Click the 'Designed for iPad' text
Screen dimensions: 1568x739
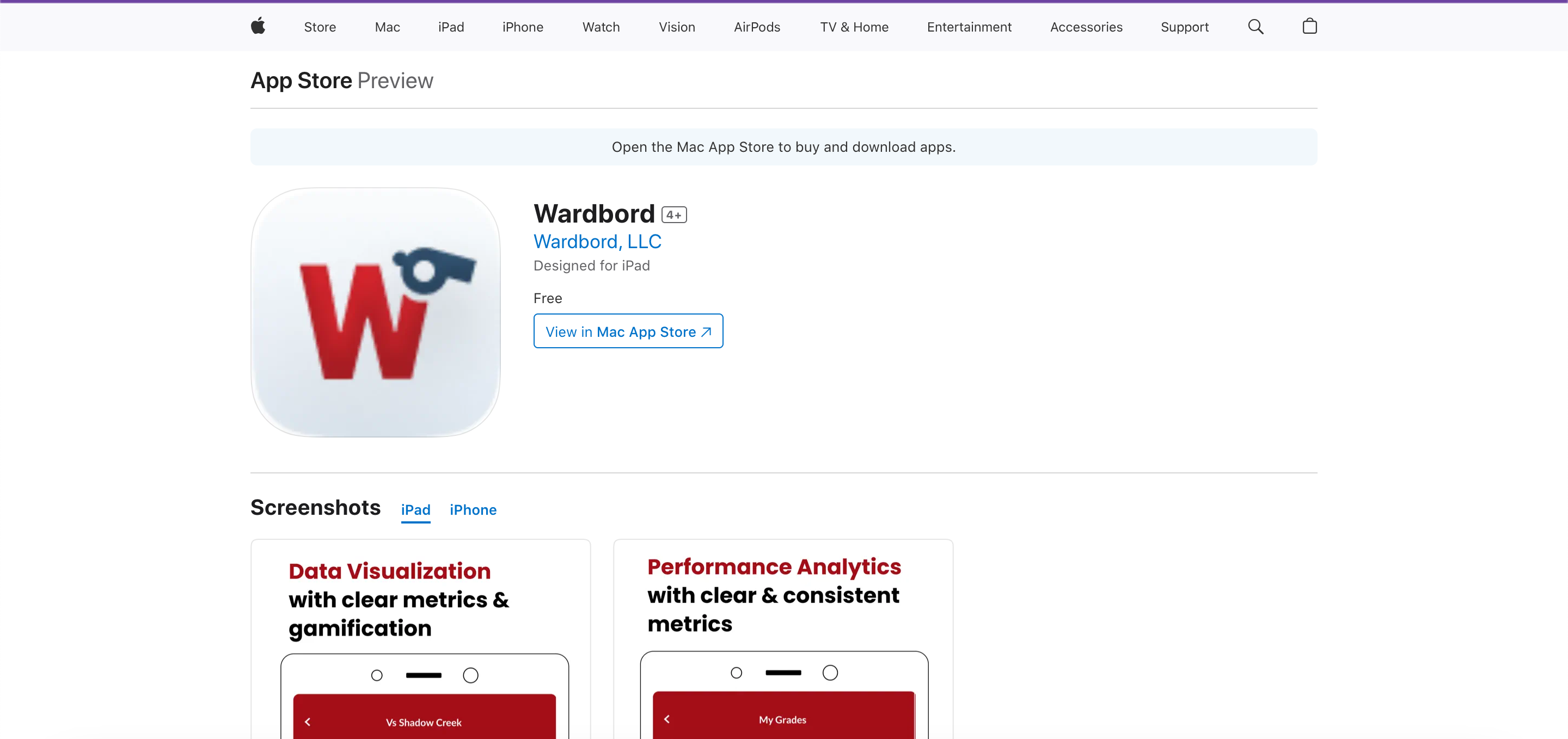(x=592, y=266)
